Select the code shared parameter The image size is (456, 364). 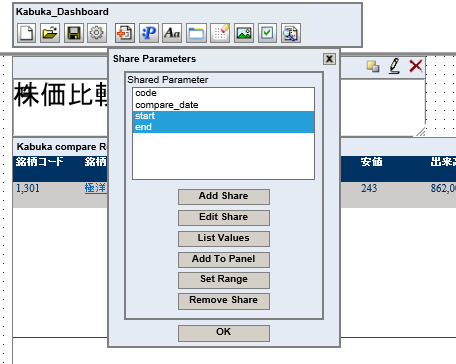pyautogui.click(x=223, y=93)
